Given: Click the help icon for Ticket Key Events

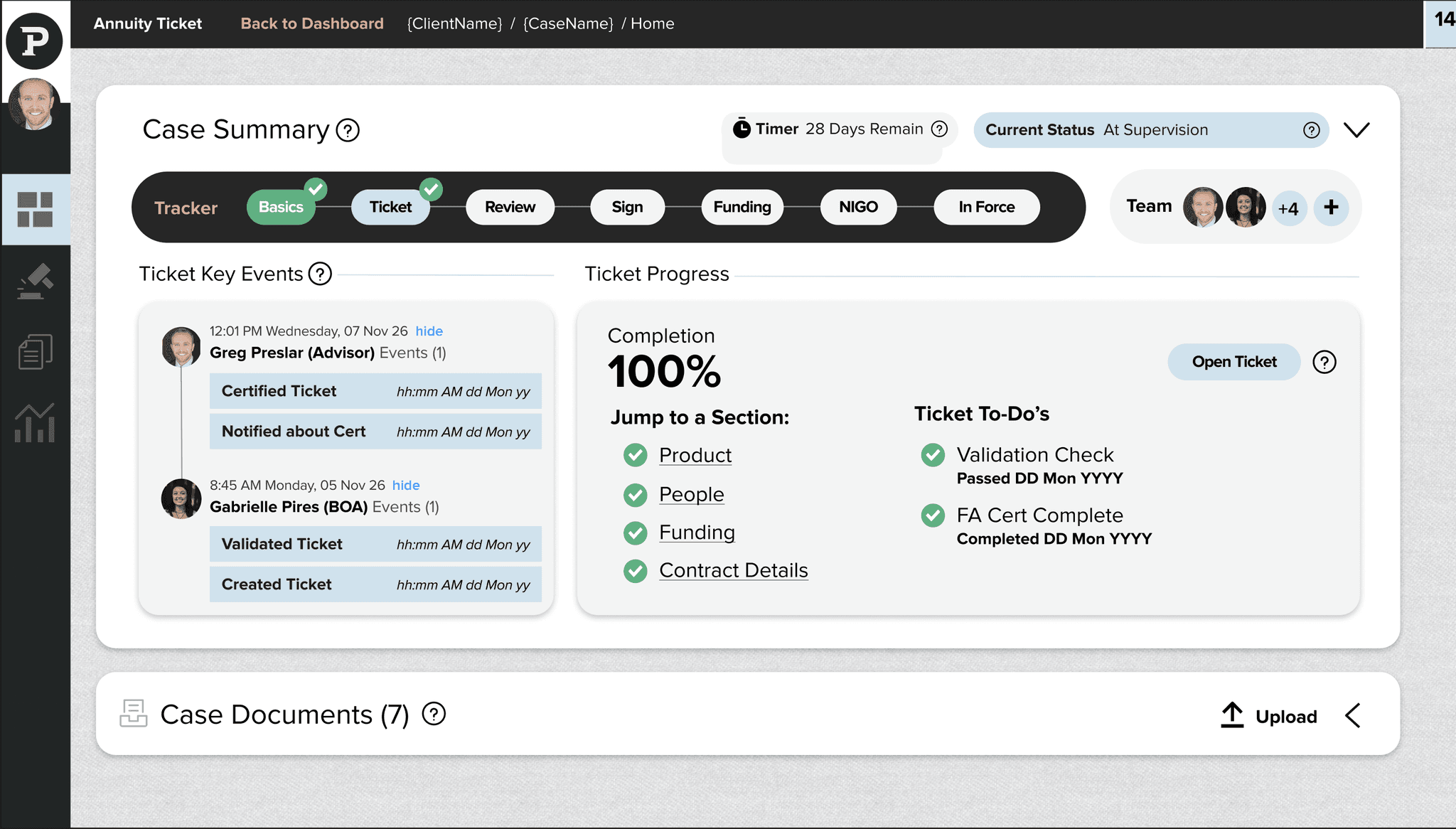Looking at the screenshot, I should pos(320,274).
